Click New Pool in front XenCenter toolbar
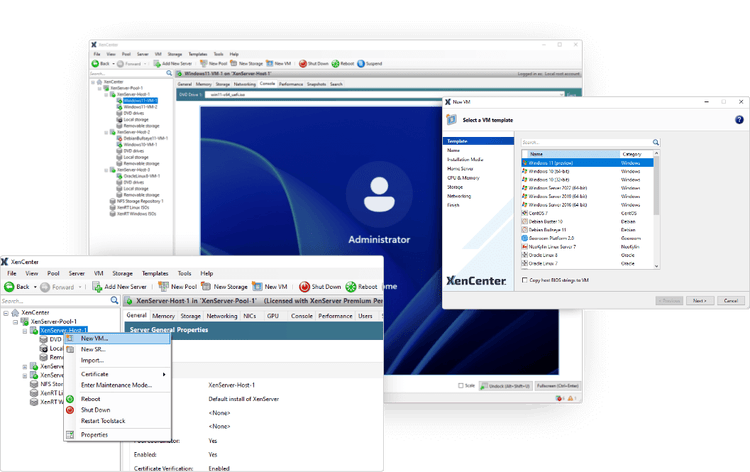The height and width of the screenshot is (472, 750). pos(177,286)
